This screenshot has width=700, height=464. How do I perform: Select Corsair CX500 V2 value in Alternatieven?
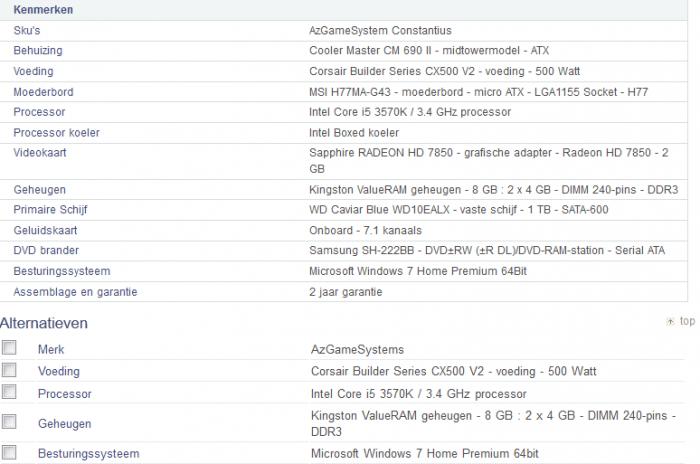click(454, 372)
